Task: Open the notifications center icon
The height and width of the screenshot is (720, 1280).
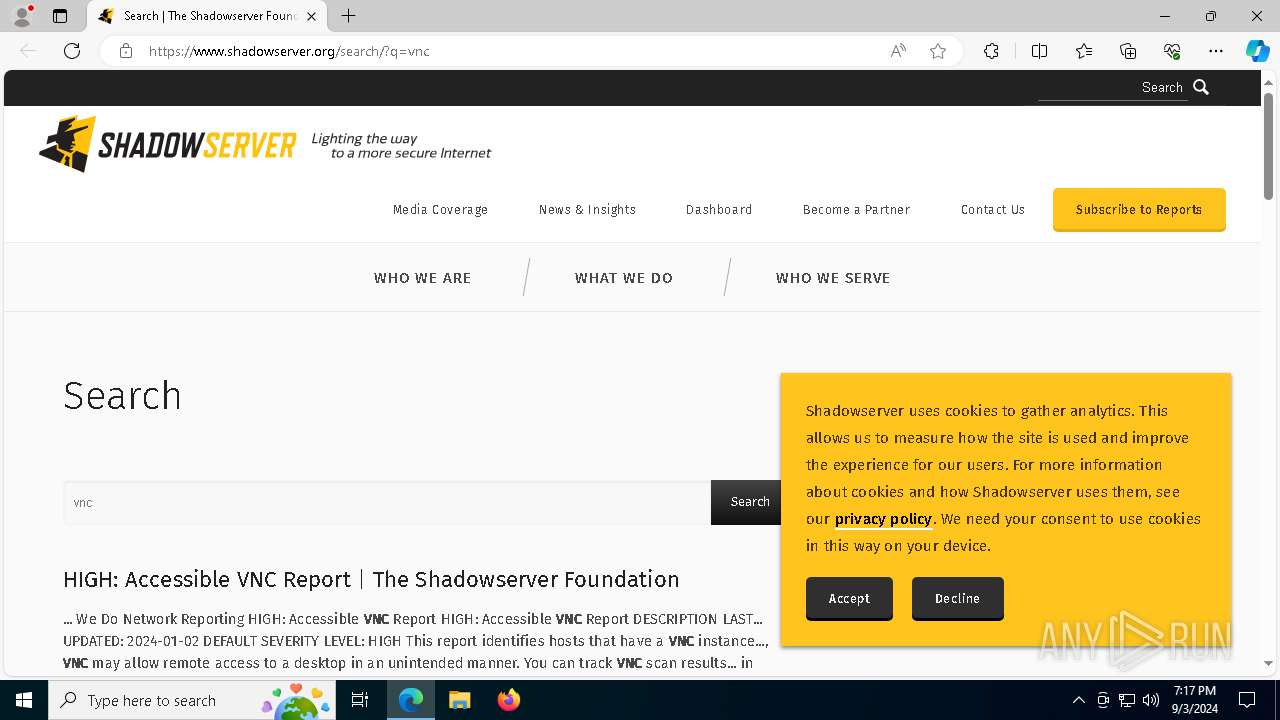Action: tap(1247, 700)
